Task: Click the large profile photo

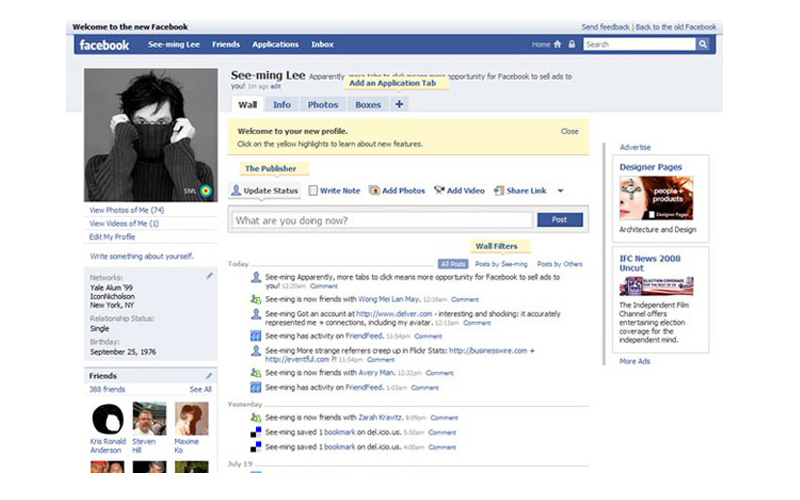Action: coord(151,135)
